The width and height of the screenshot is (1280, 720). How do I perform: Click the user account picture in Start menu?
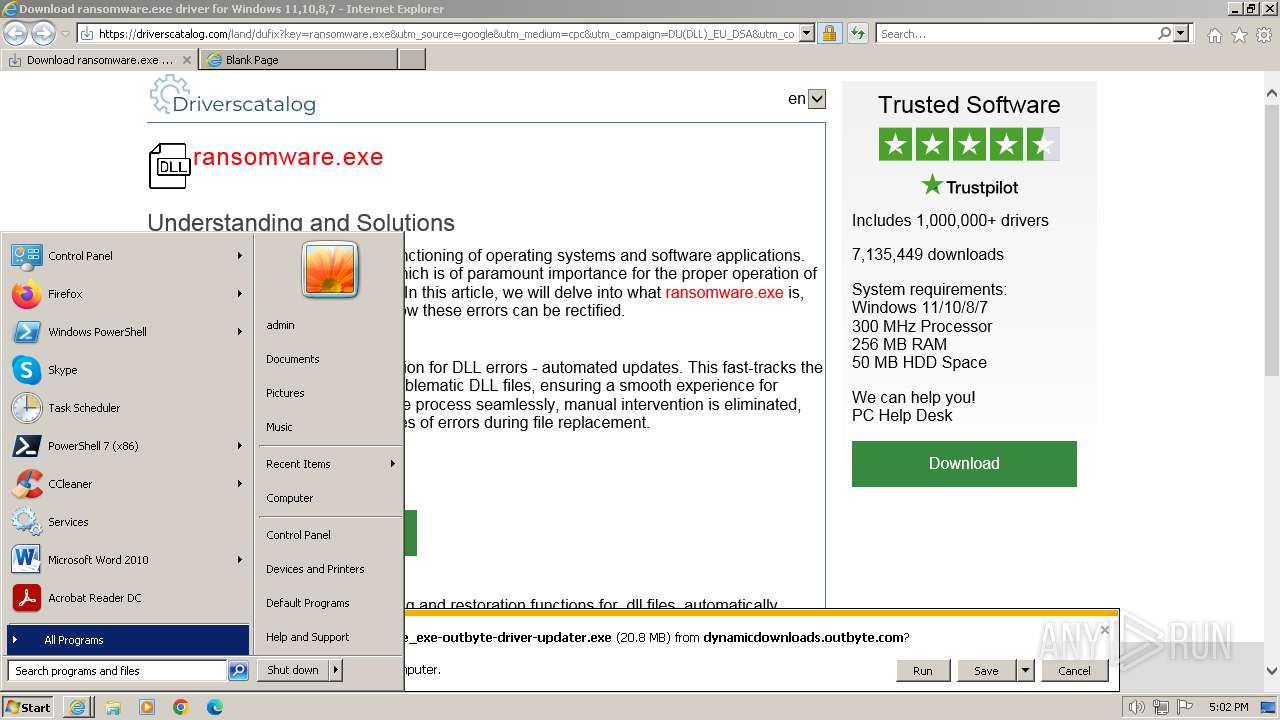point(330,270)
